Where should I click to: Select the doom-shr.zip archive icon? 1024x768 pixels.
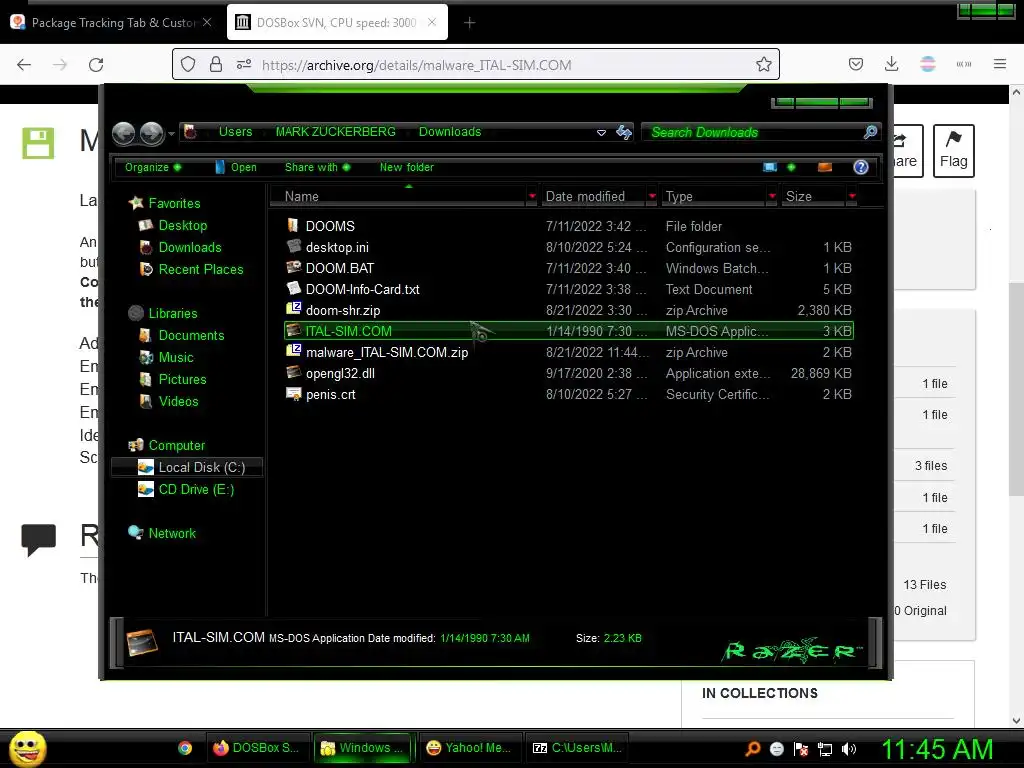coord(293,310)
